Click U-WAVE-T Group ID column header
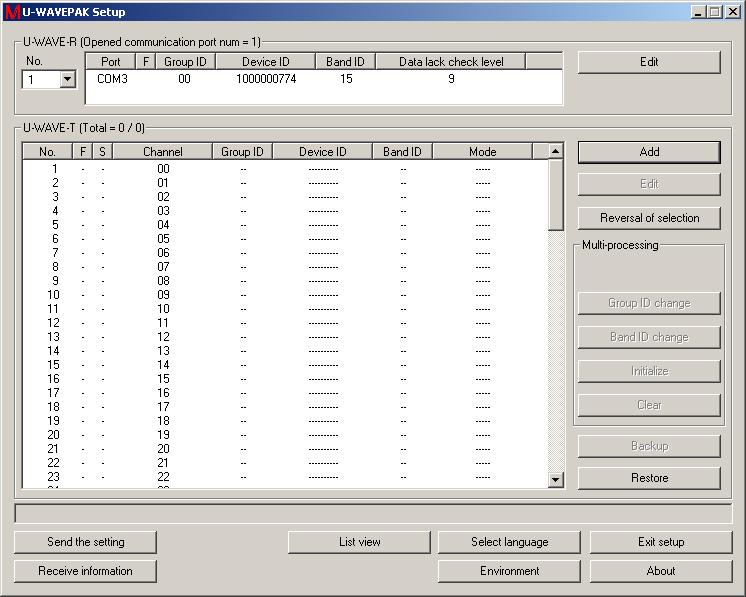 (242, 151)
